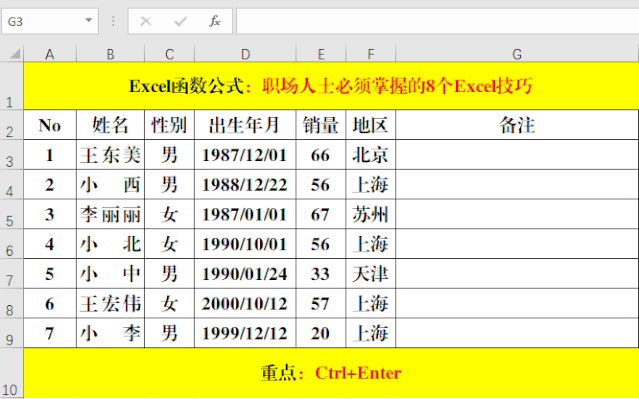639x399 pixels.
Task: Click the three-dot handle beside Name Box
Action: (x=113, y=21)
